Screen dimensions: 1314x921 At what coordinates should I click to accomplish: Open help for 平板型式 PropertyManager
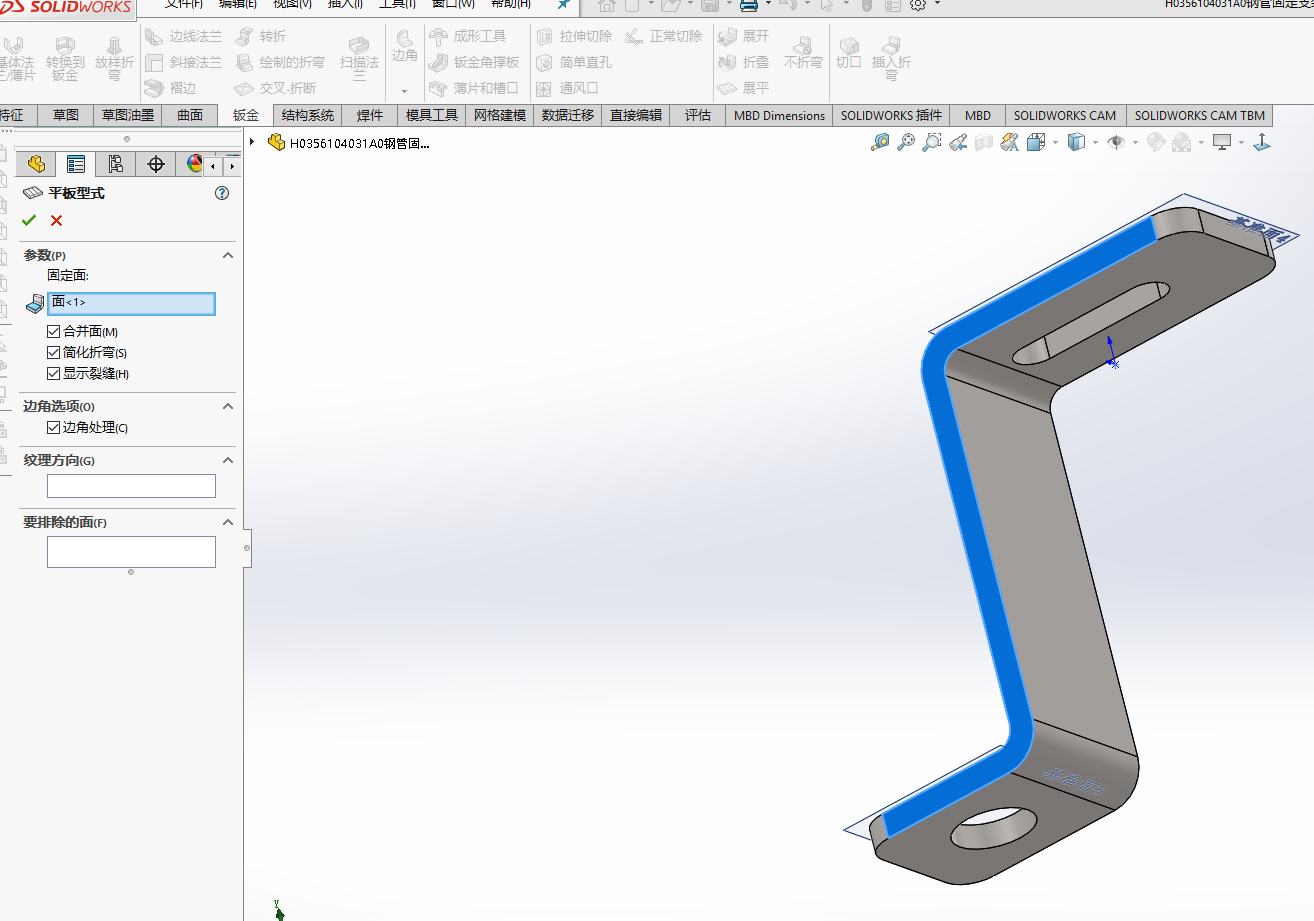tap(222, 193)
